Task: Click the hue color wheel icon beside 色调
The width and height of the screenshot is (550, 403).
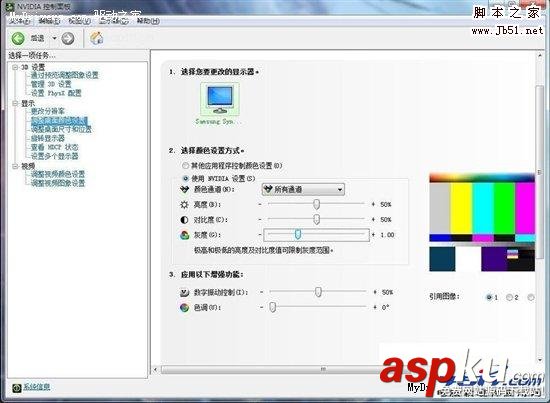Action: tap(185, 308)
